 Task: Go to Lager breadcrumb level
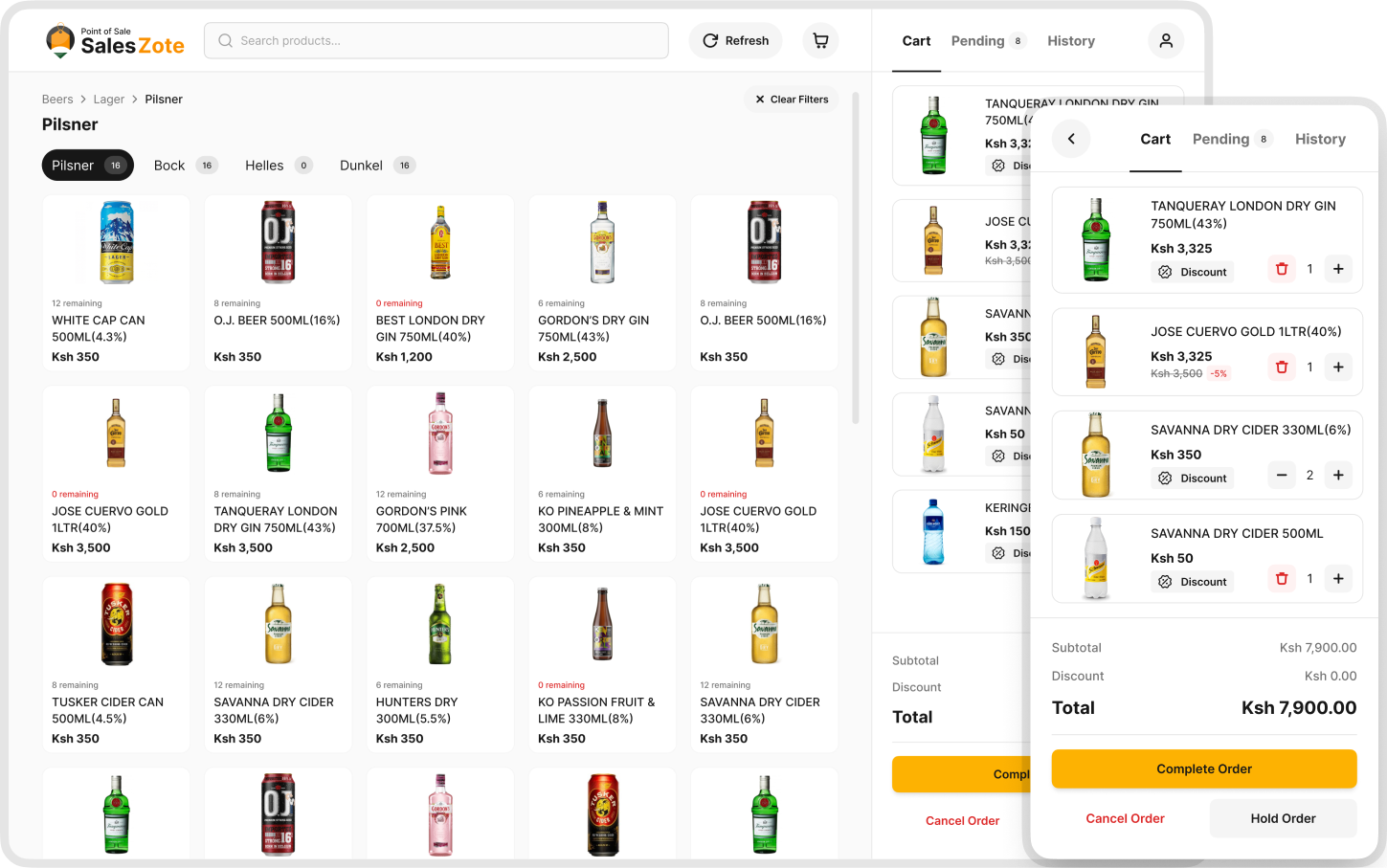108,100
